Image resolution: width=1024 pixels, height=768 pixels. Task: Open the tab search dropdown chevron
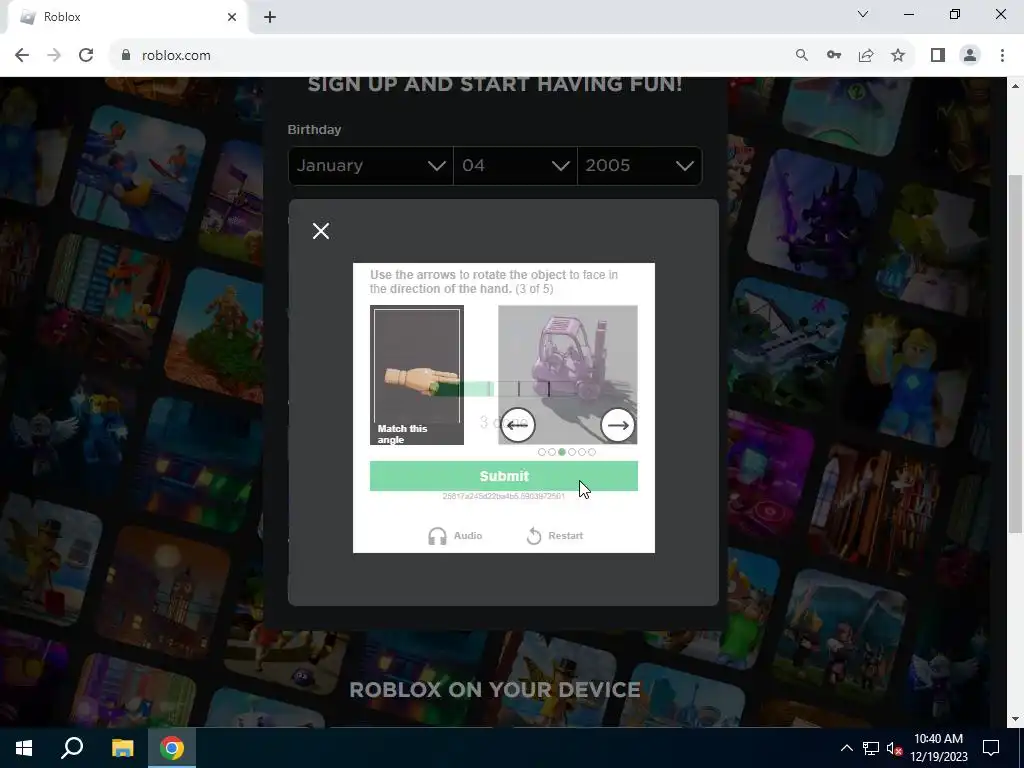(x=863, y=14)
